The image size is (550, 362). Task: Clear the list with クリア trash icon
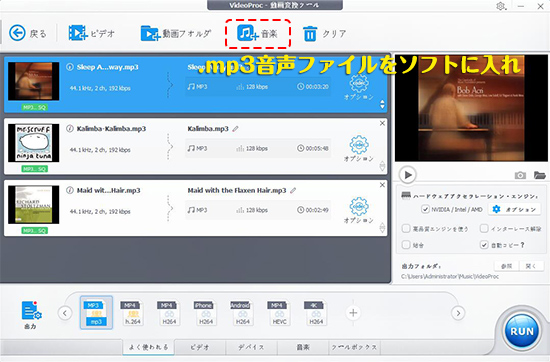tap(324, 34)
